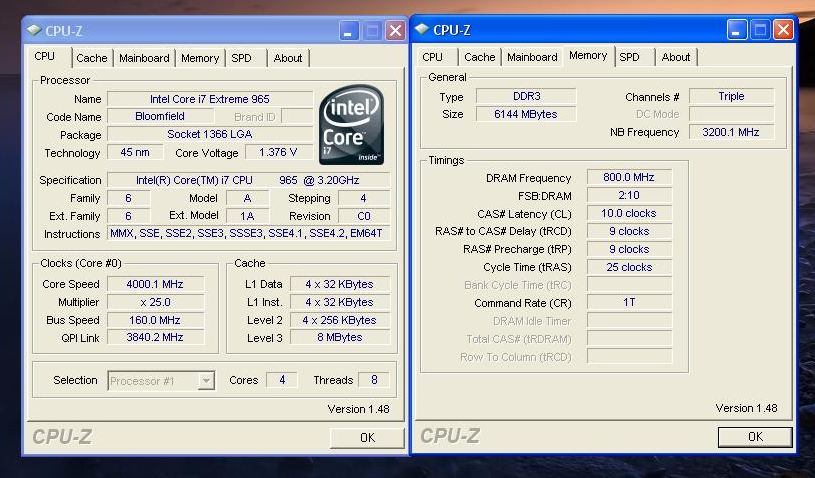The image size is (815, 478).
Task: Click the Stepping value 4
Action: pos(363,198)
